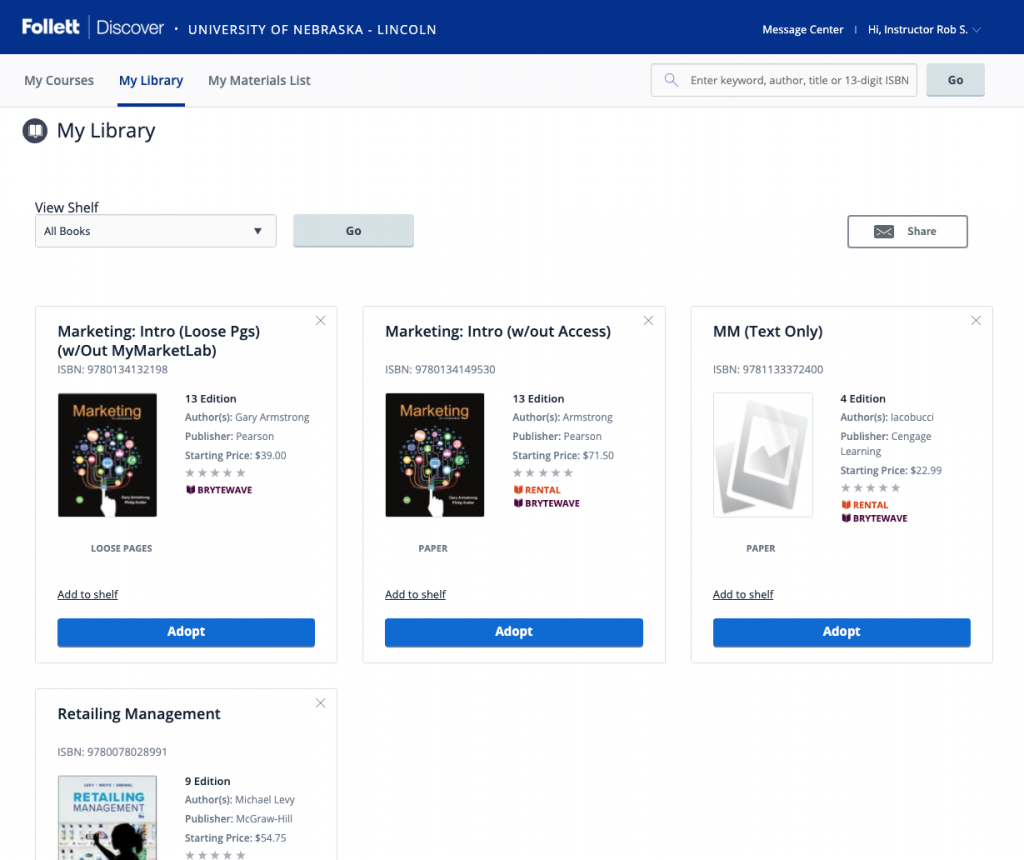Click Go next to the View Shelf selector
This screenshot has width=1024, height=860.
click(x=353, y=230)
